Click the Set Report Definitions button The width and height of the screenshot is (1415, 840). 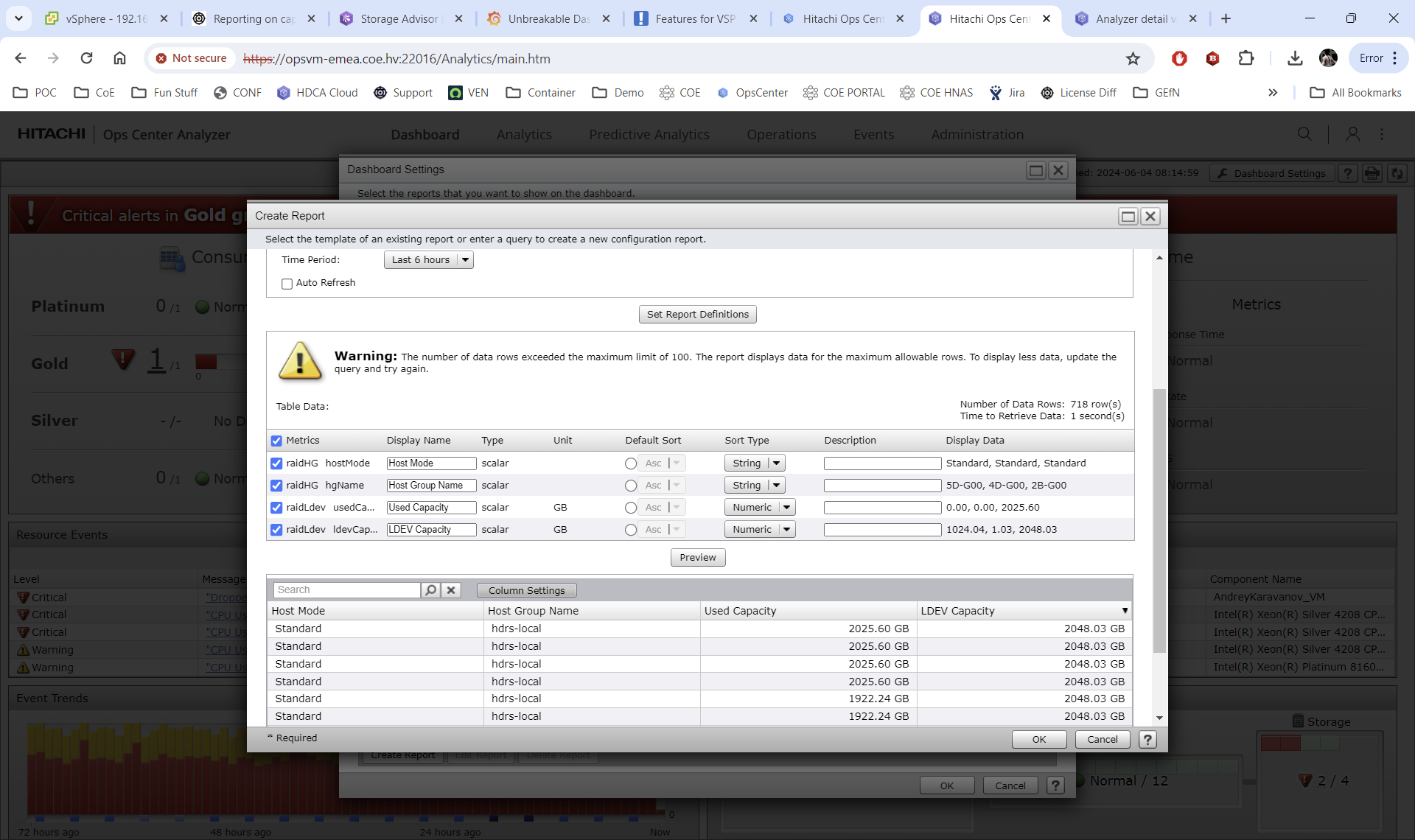[697, 315]
